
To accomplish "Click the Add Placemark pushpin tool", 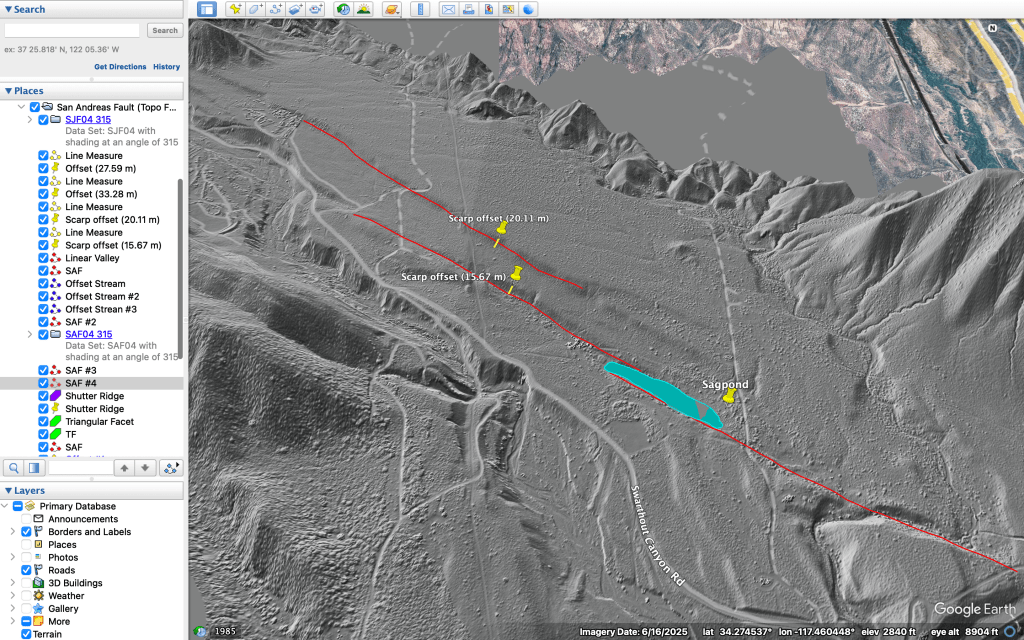I will click(x=235, y=9).
